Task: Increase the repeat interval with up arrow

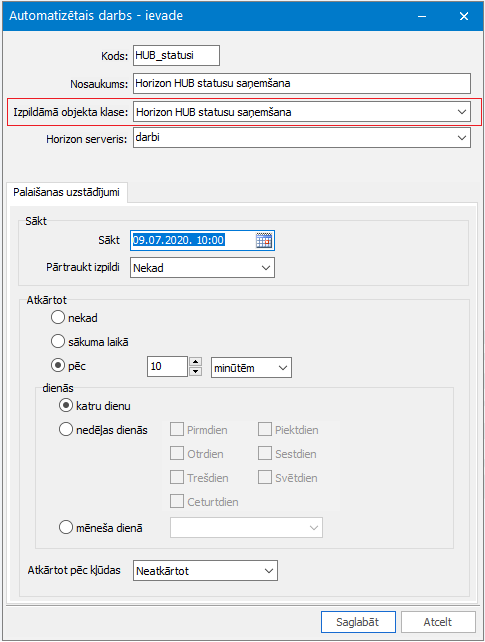Action: 196,362
